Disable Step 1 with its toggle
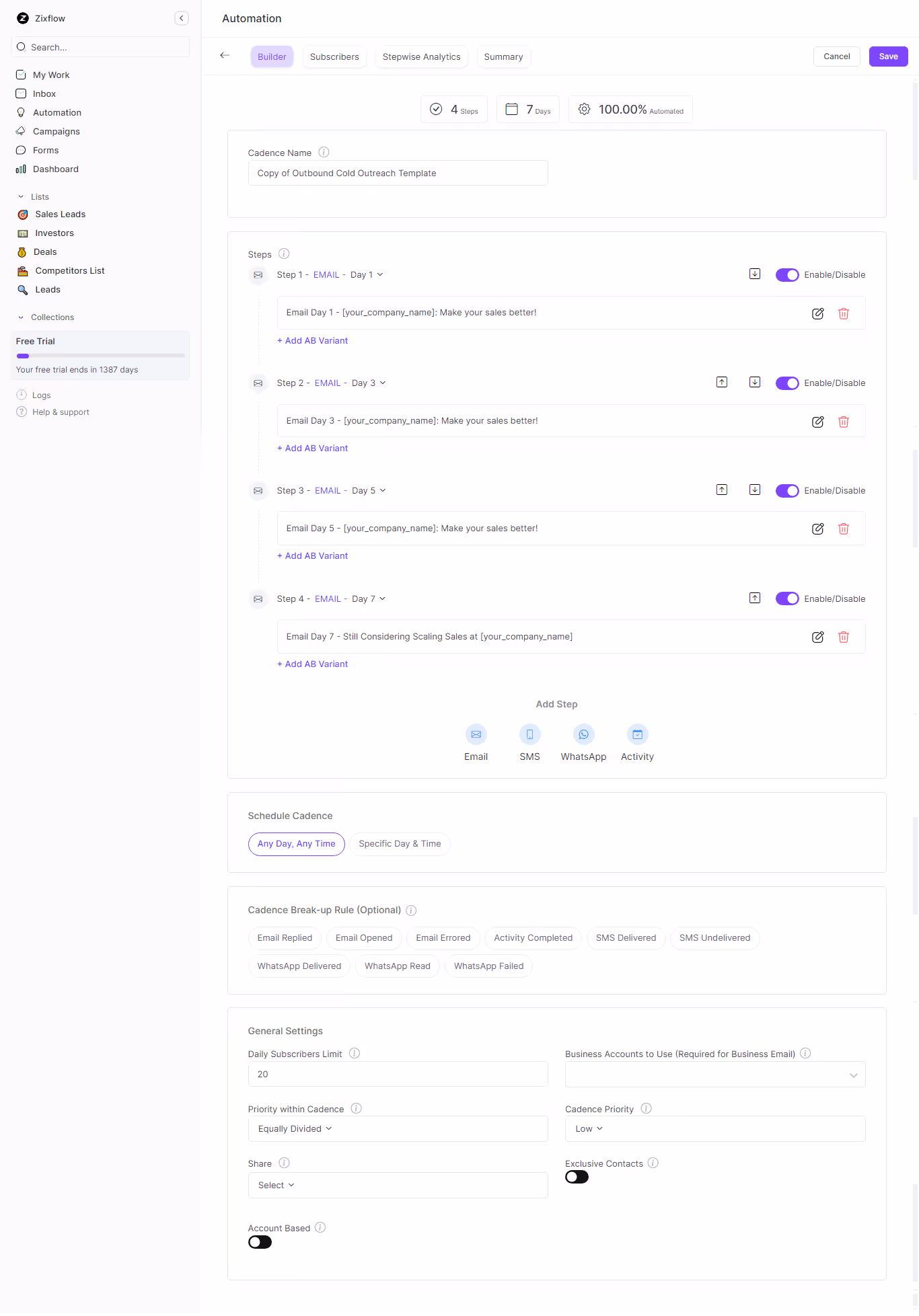 point(787,275)
